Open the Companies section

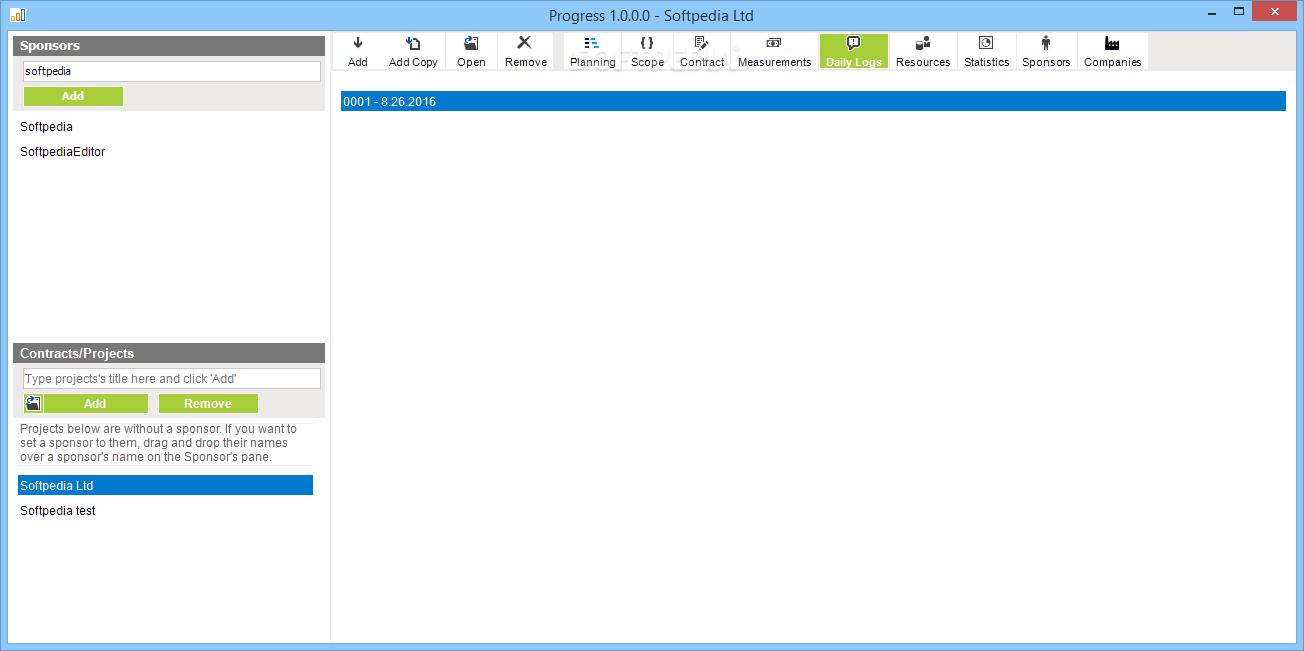[x=1112, y=51]
